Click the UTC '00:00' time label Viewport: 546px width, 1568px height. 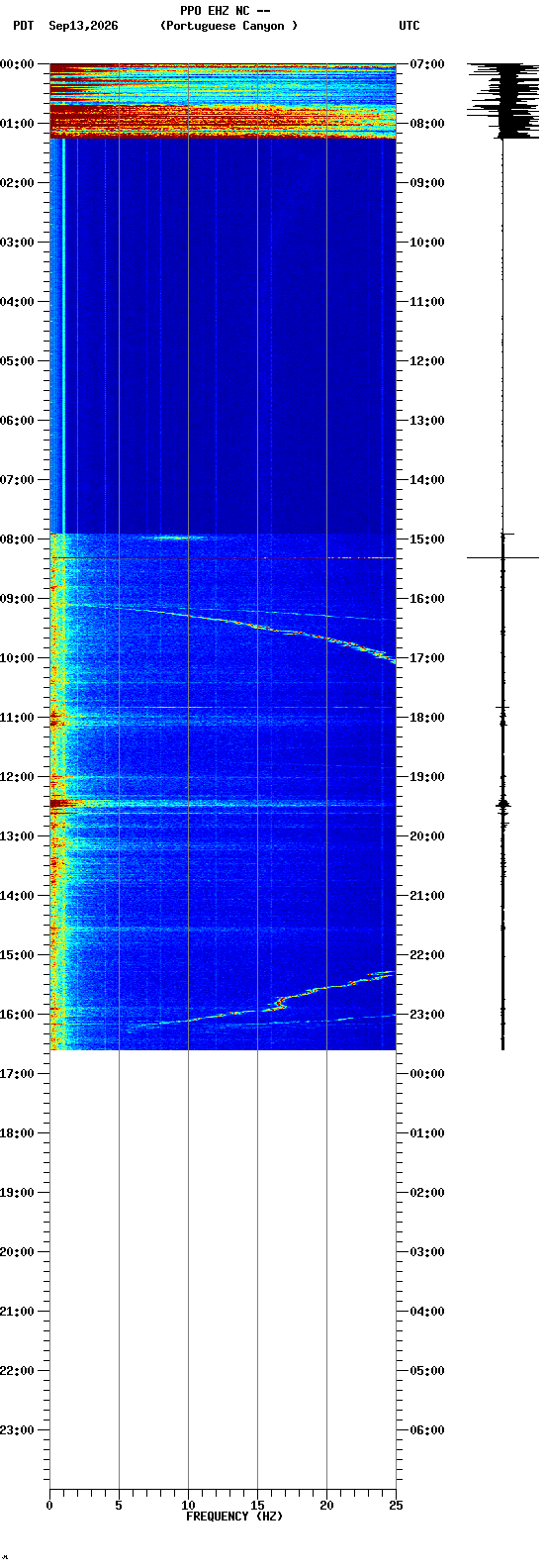coord(426,1073)
